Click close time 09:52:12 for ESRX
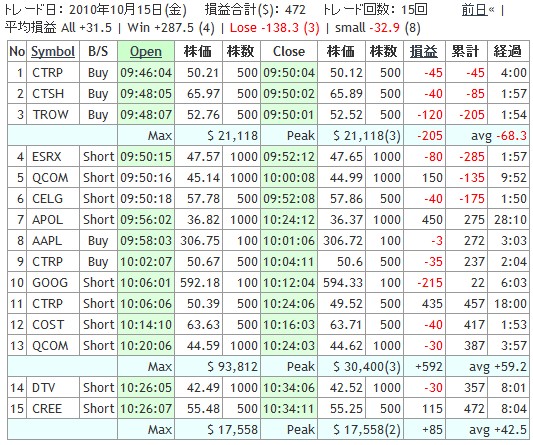The width and height of the screenshot is (533, 445). pyautogui.click(x=289, y=157)
